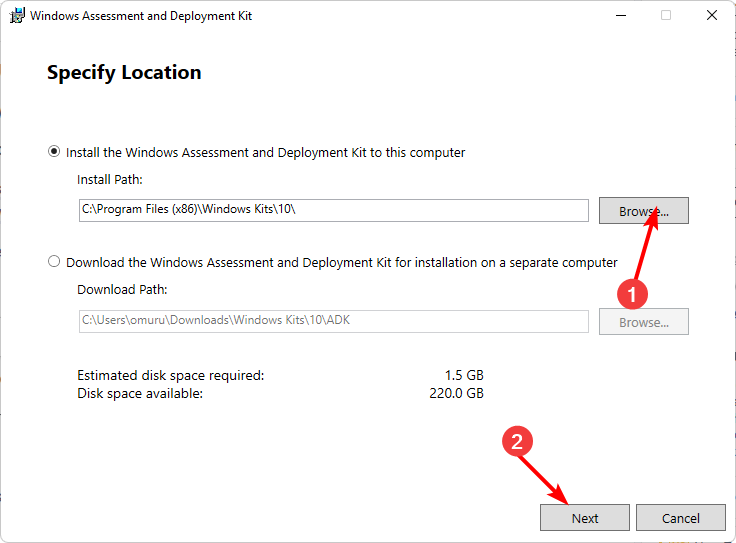Click the Specify Location heading

click(124, 73)
